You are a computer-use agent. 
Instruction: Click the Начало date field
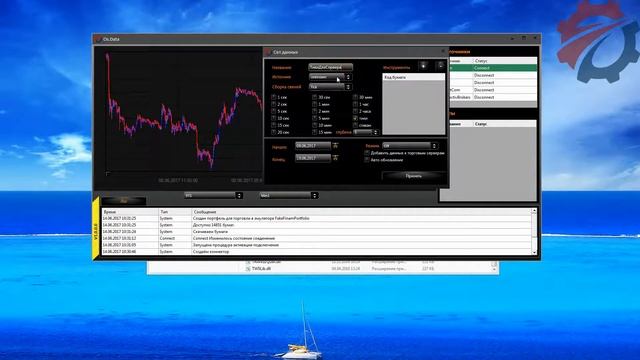click(313, 146)
